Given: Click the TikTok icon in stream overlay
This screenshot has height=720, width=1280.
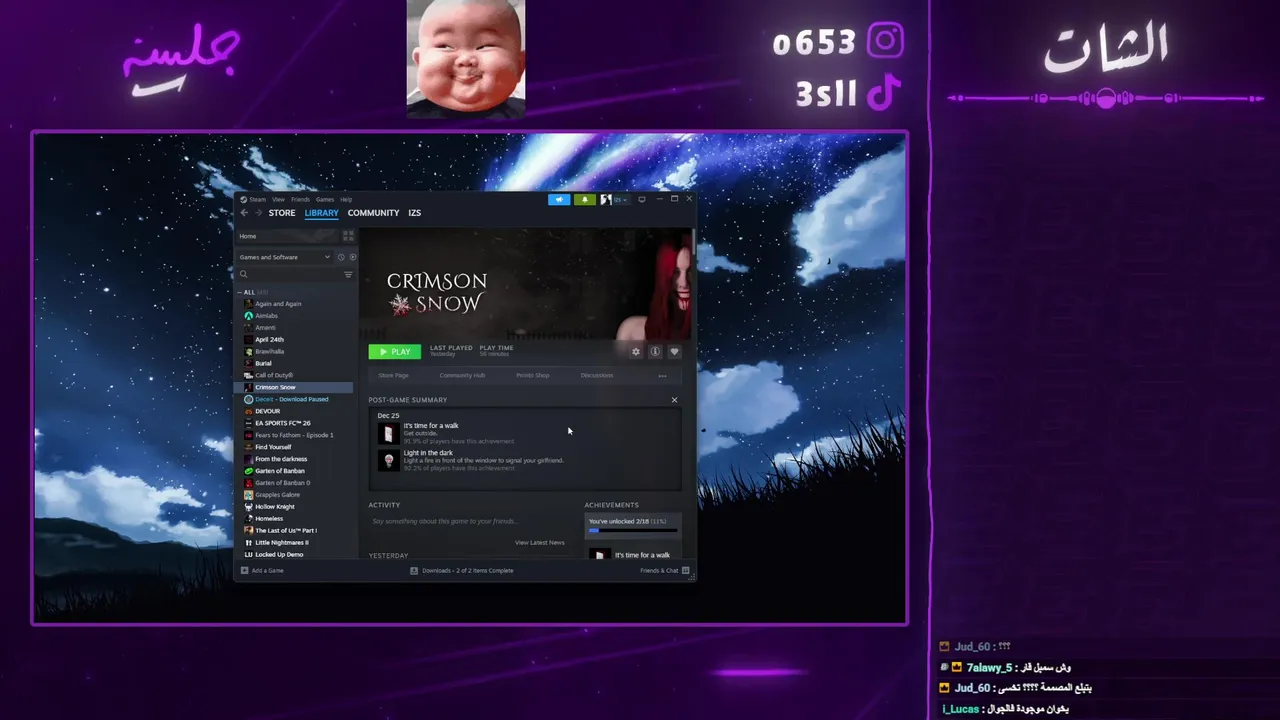Looking at the screenshot, I should 884,93.
